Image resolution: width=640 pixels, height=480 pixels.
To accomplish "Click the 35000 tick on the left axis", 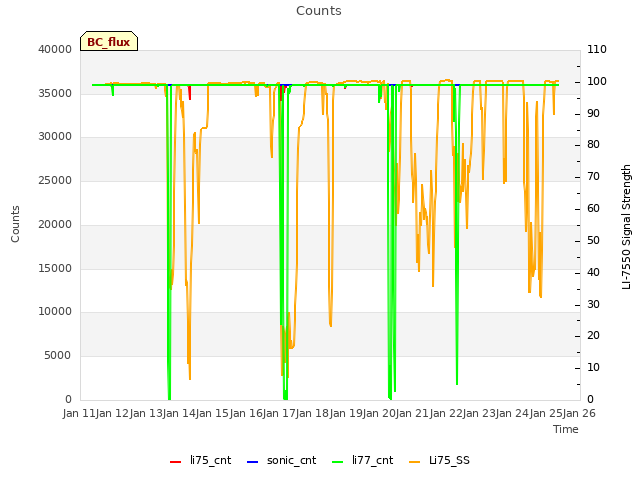I will pyautogui.click(x=55, y=93).
